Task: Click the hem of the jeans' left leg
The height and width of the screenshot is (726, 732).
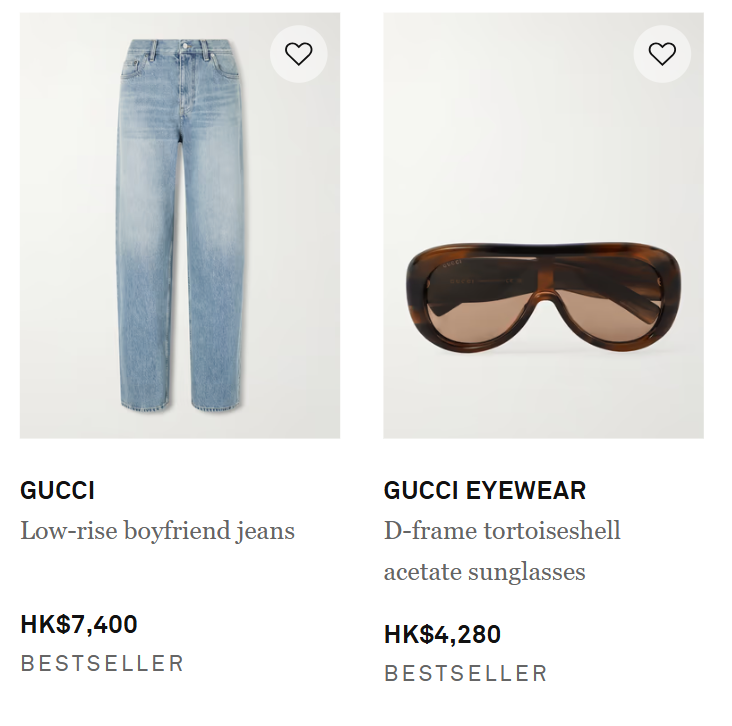Action: [145, 405]
